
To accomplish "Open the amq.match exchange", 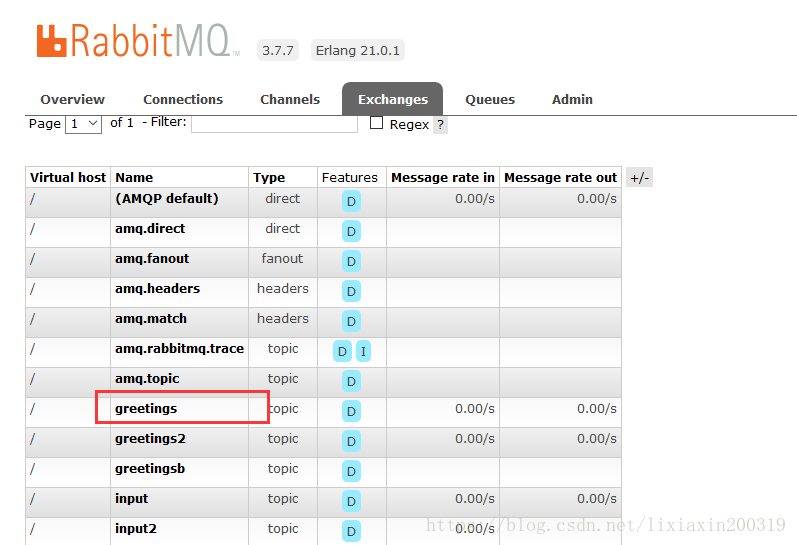I will coord(151,318).
